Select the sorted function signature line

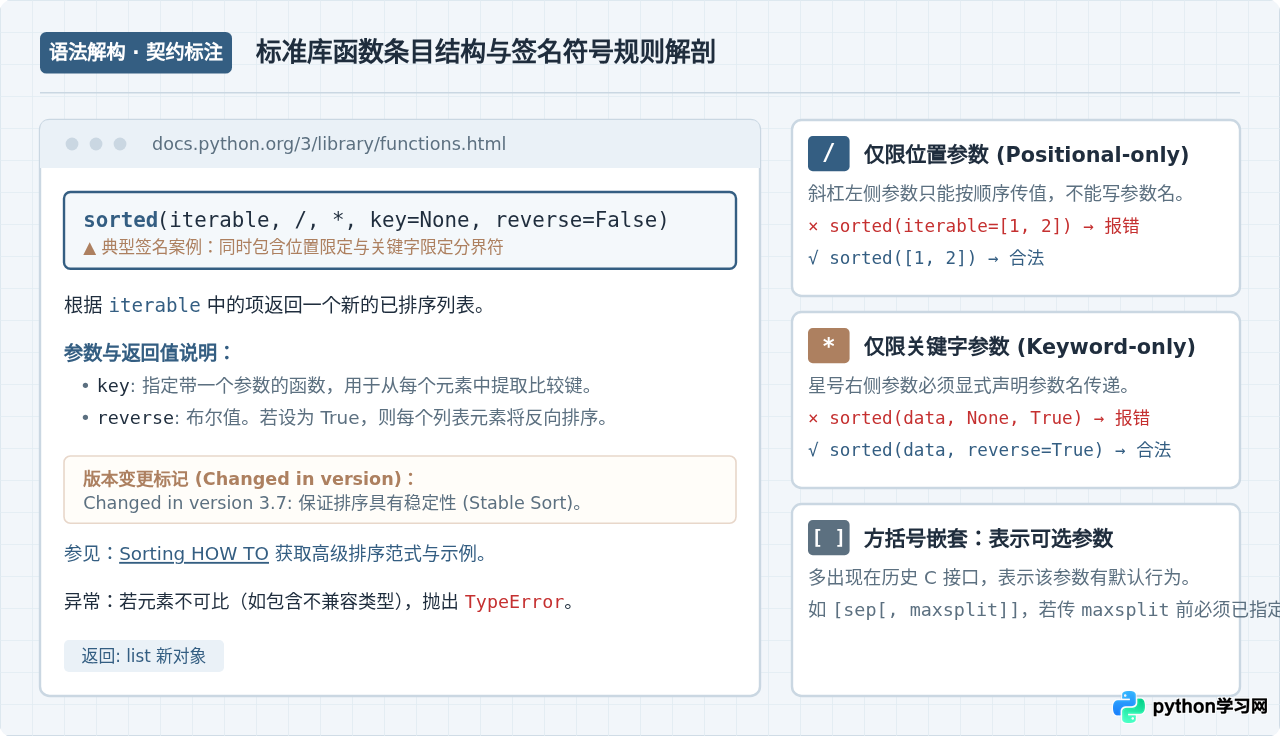[376, 220]
